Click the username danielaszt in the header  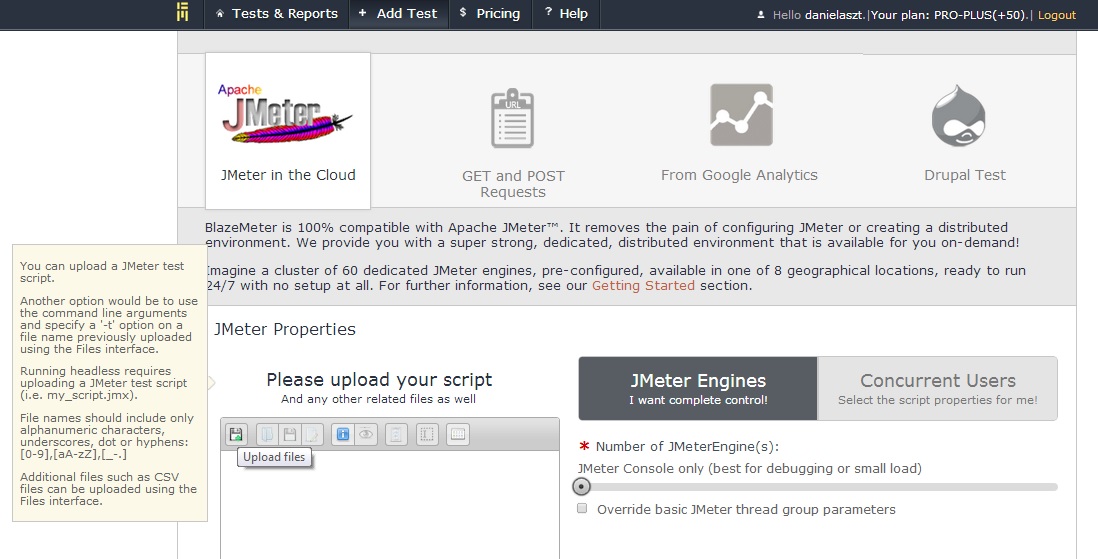pyautogui.click(x=834, y=15)
